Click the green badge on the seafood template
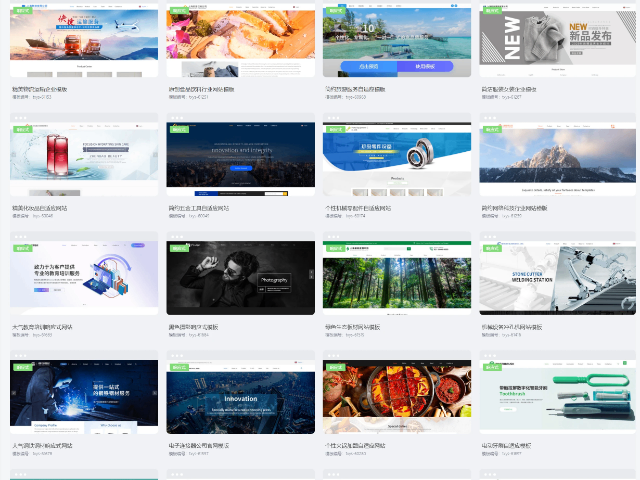Screen dimensions: 640x480 pos(178,11)
